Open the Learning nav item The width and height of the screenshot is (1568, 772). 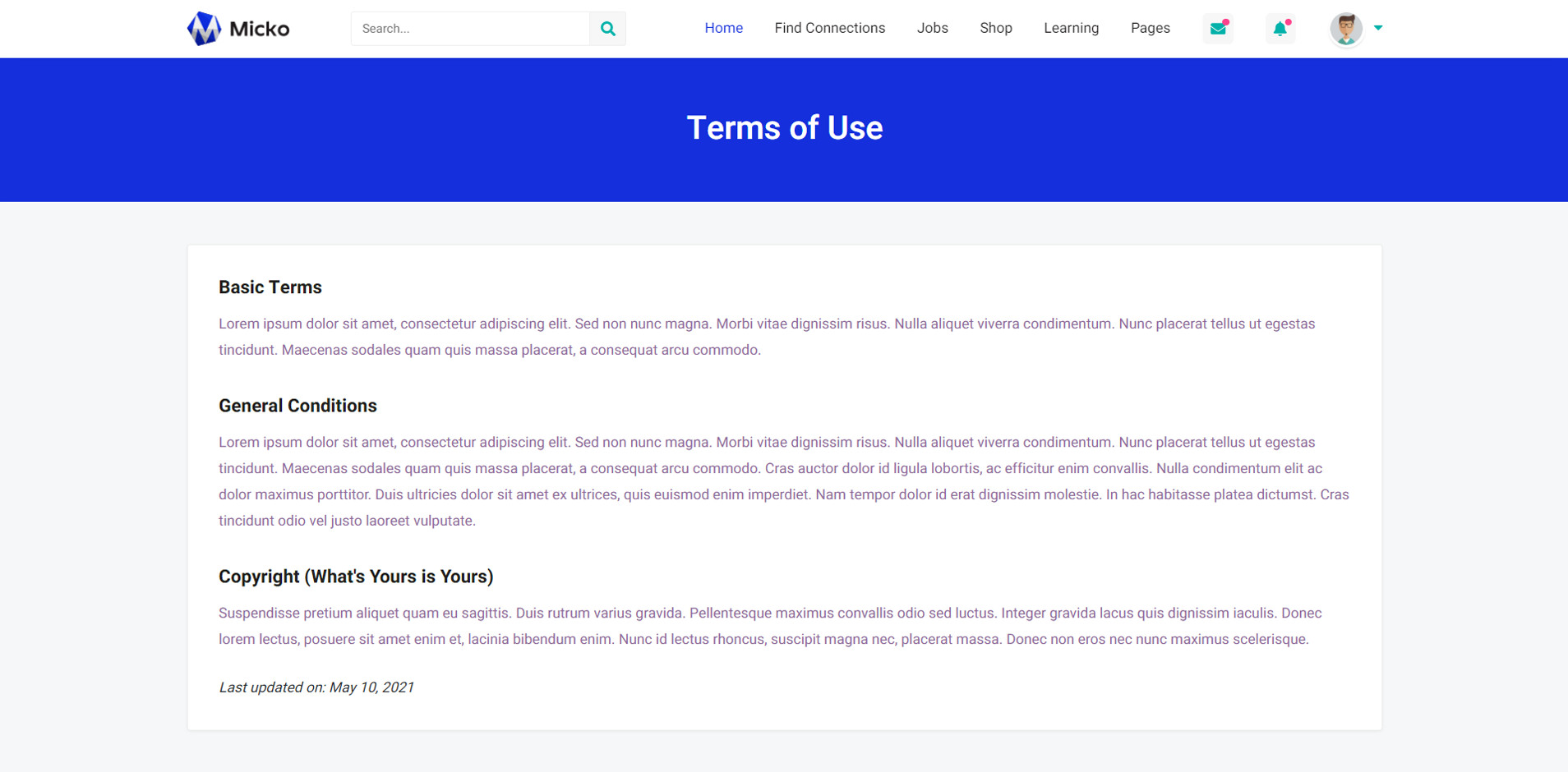coord(1071,28)
